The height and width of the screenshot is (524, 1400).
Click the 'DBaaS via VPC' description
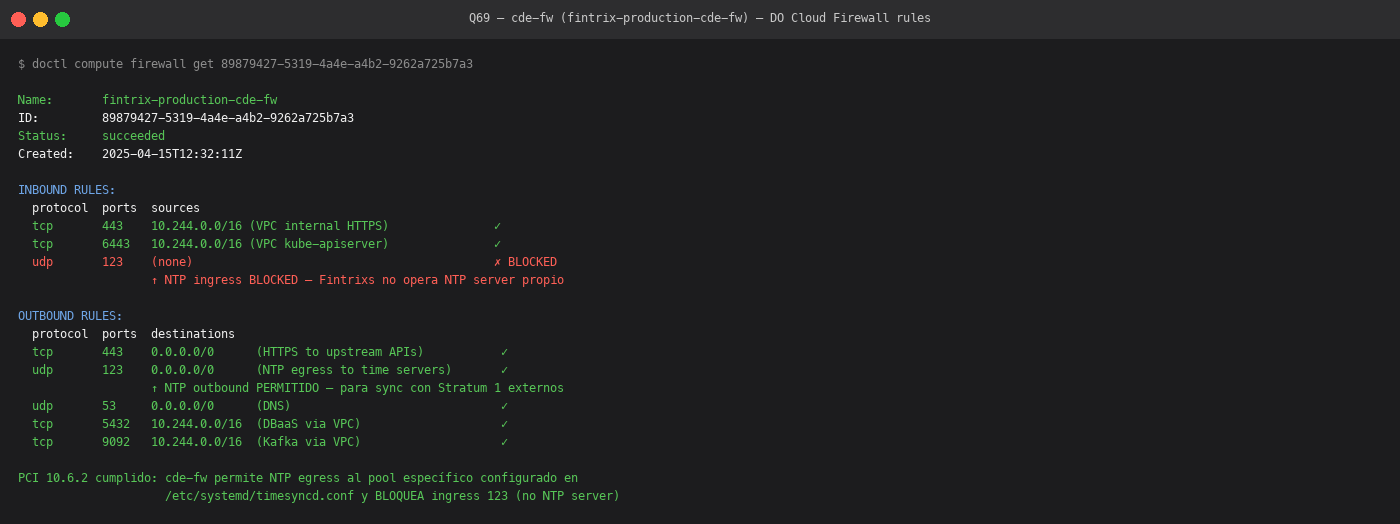pos(308,424)
